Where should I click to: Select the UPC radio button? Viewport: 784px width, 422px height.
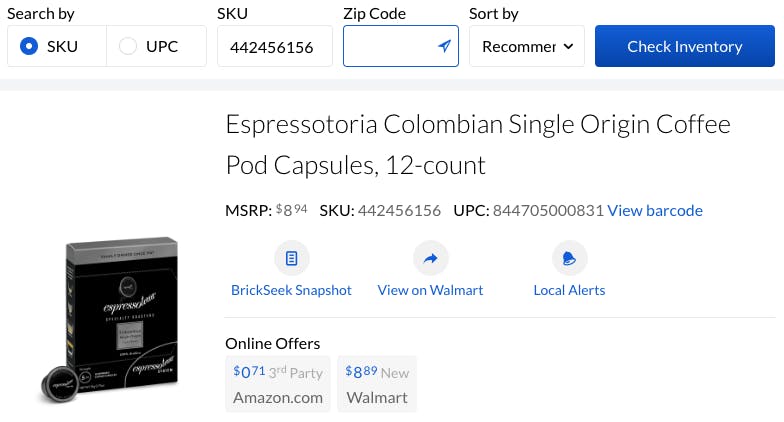[128, 46]
